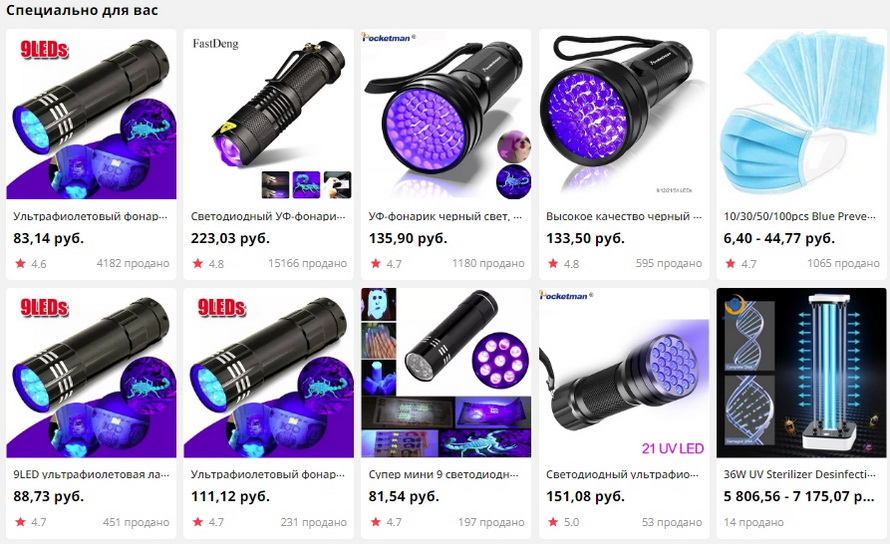
Task: Open the 21 UV LED flashlight image
Action: pos(624,373)
